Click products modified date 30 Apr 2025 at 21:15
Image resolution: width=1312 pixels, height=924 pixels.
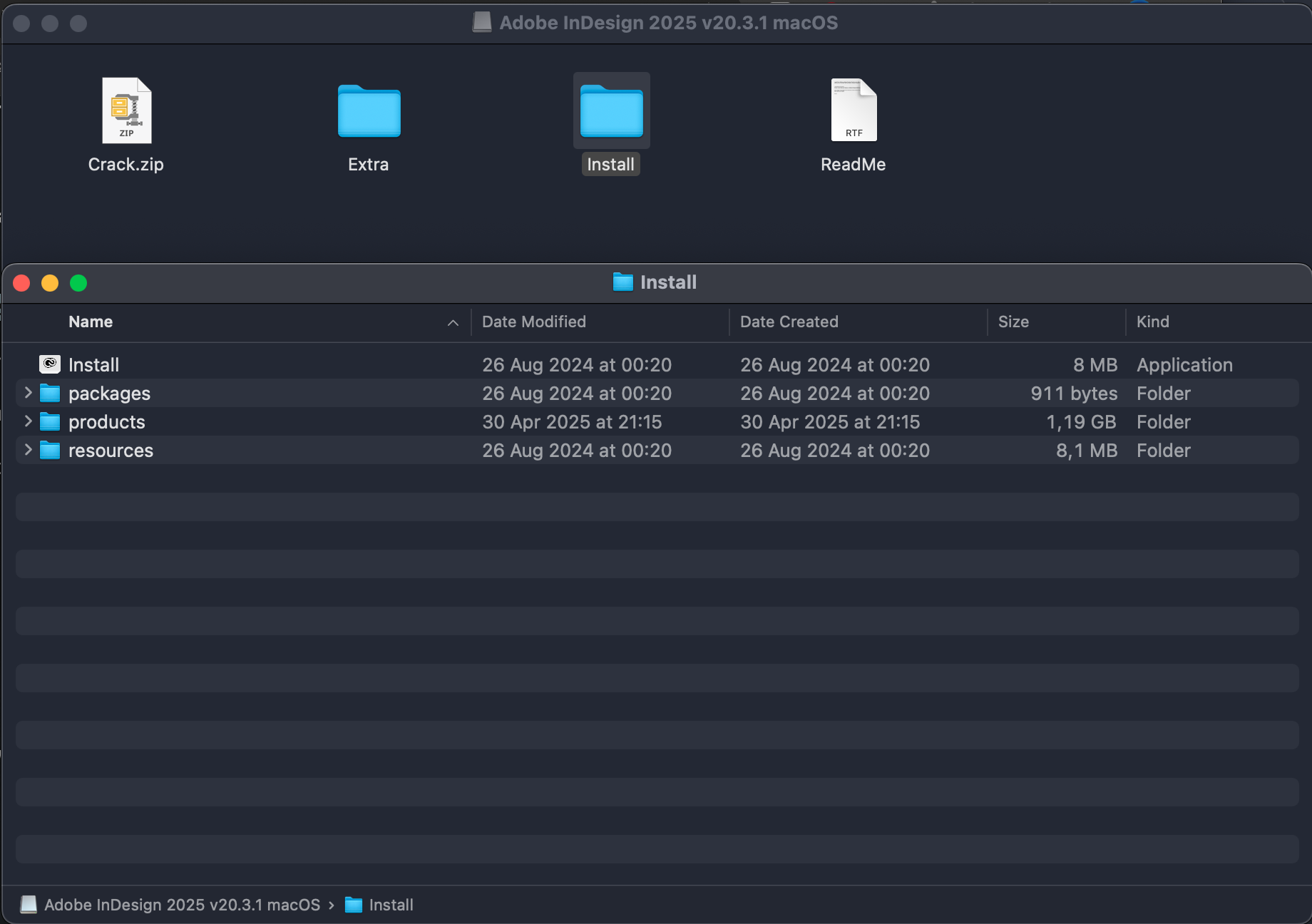coord(572,421)
